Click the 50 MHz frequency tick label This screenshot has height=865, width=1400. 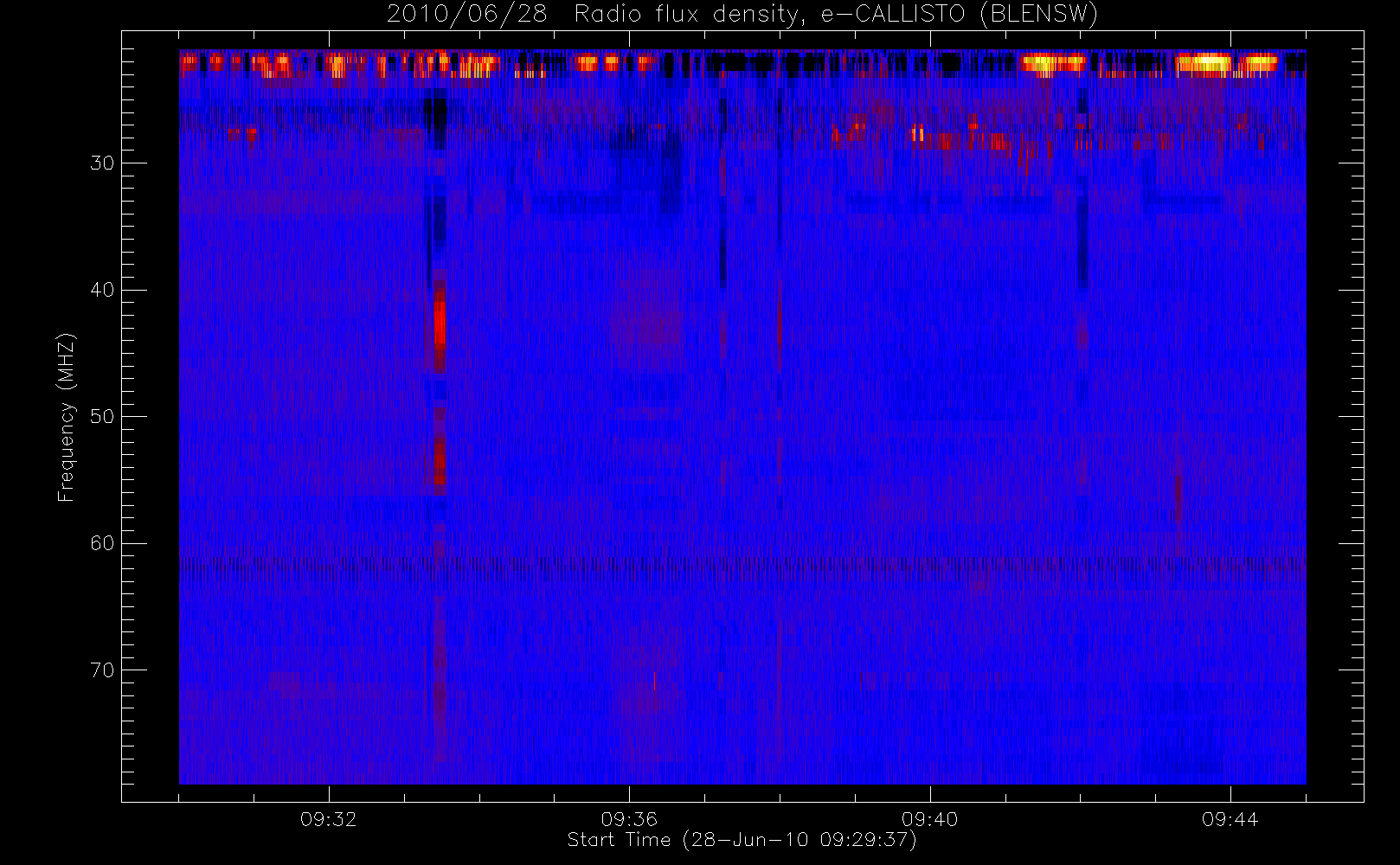tap(102, 417)
